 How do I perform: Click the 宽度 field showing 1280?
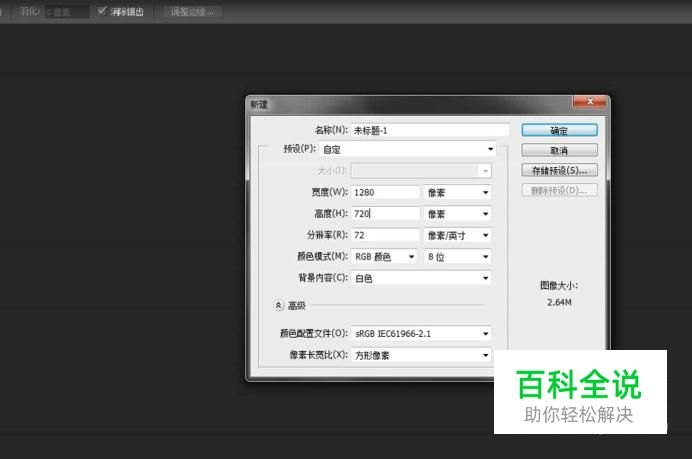point(385,192)
